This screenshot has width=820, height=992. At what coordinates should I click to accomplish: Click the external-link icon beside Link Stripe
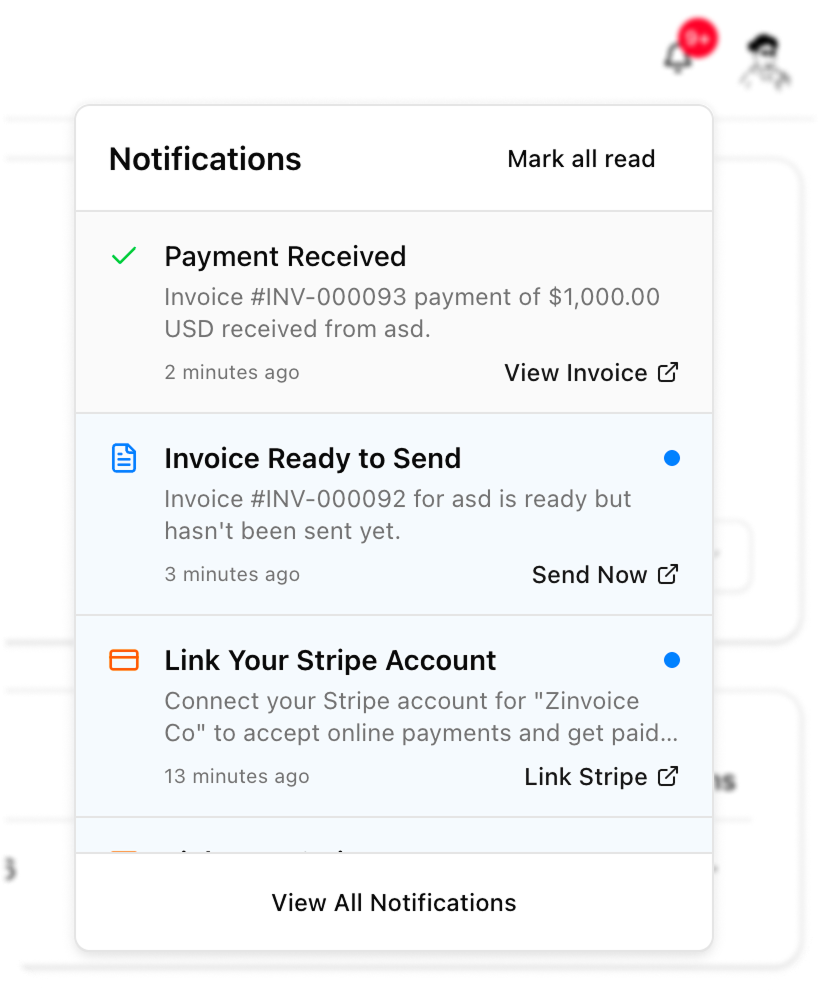coord(668,777)
